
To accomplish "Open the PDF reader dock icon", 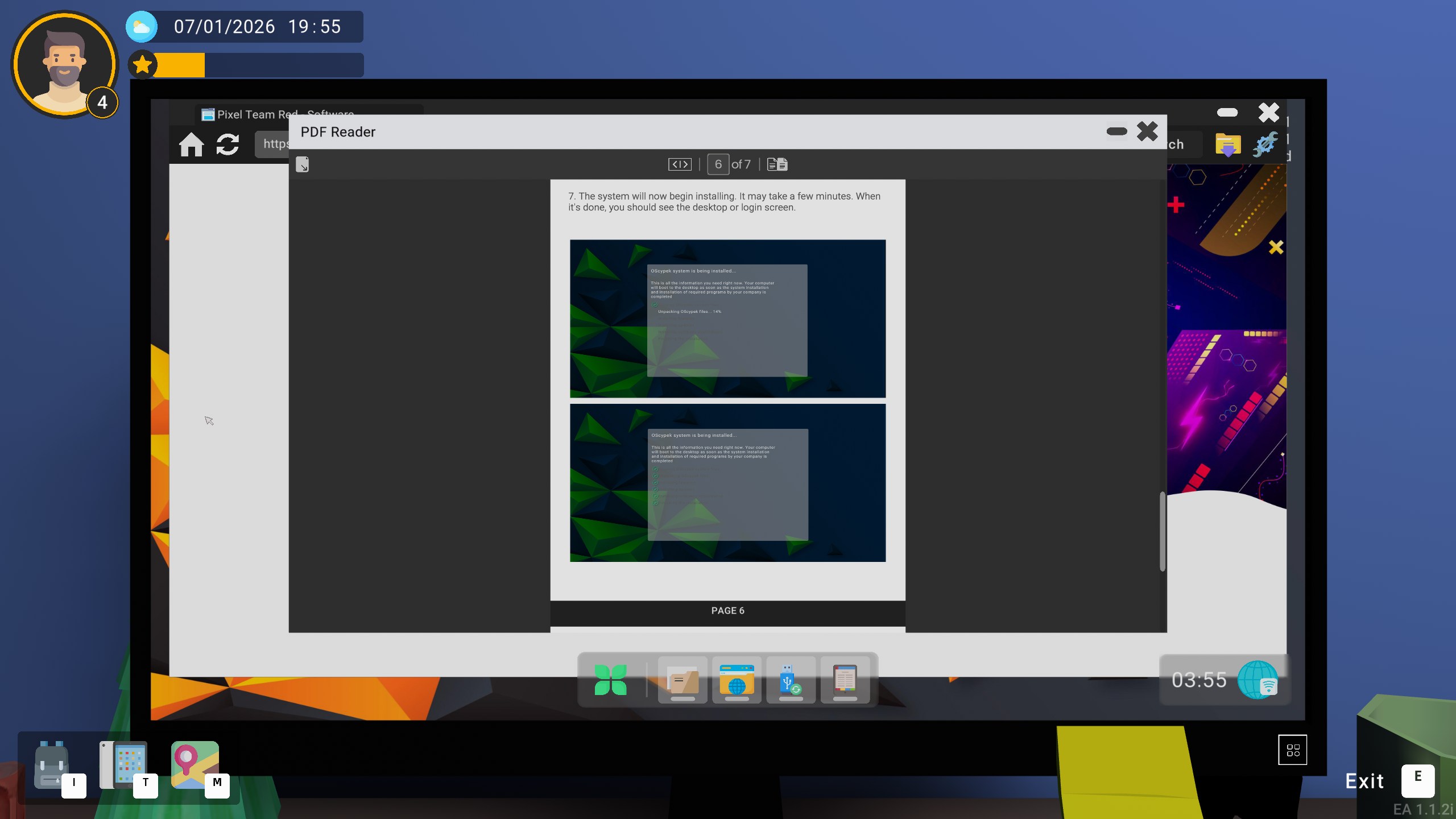I will point(845,680).
